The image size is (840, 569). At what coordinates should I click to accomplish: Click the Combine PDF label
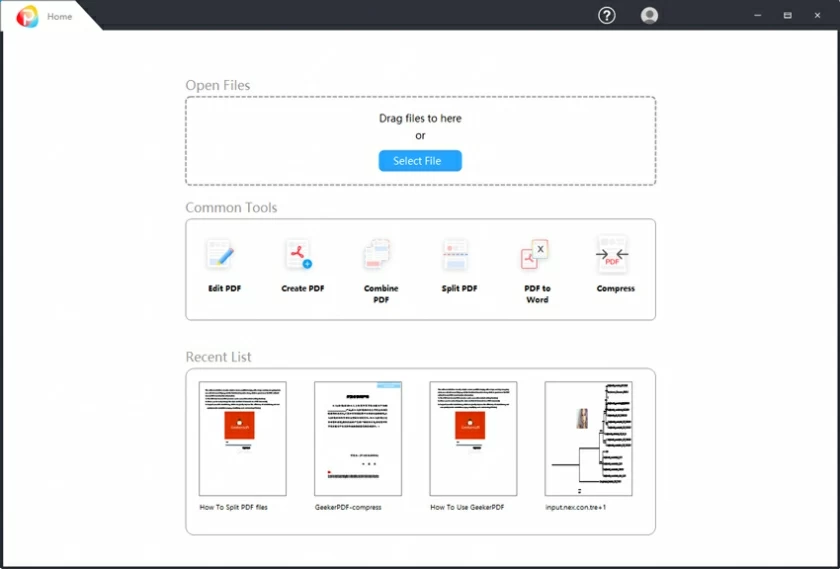tap(381, 294)
